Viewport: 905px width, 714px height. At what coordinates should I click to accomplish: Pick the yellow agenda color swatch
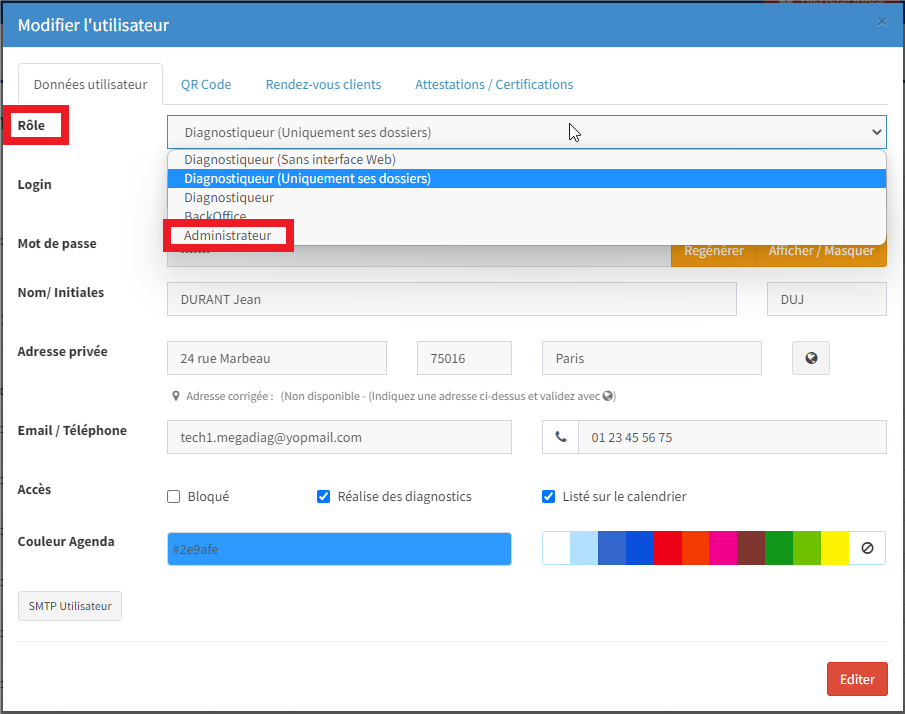point(835,548)
